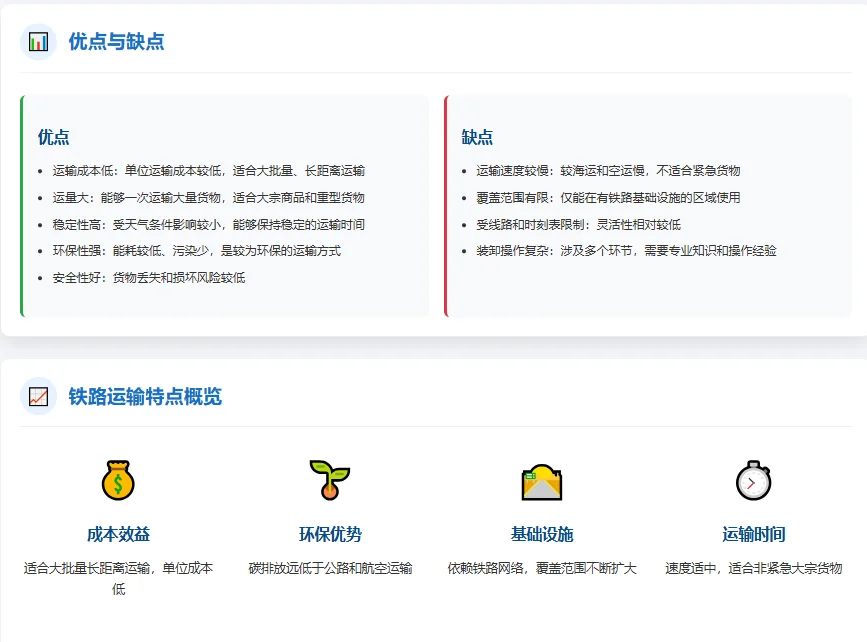
Task: Click the bar chart icon beside 优点与缺点
Action: 37,41
